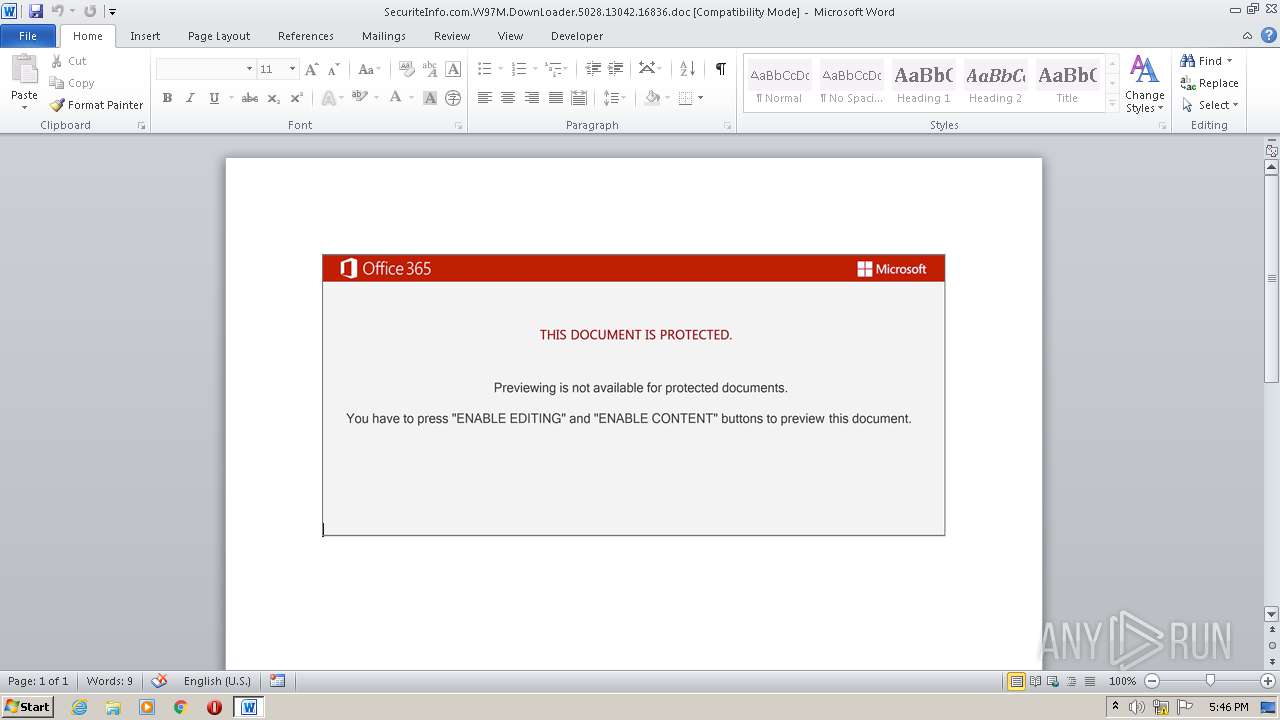This screenshot has height=720, width=1280.
Task: Switch to the Developer tab
Action: 577,36
